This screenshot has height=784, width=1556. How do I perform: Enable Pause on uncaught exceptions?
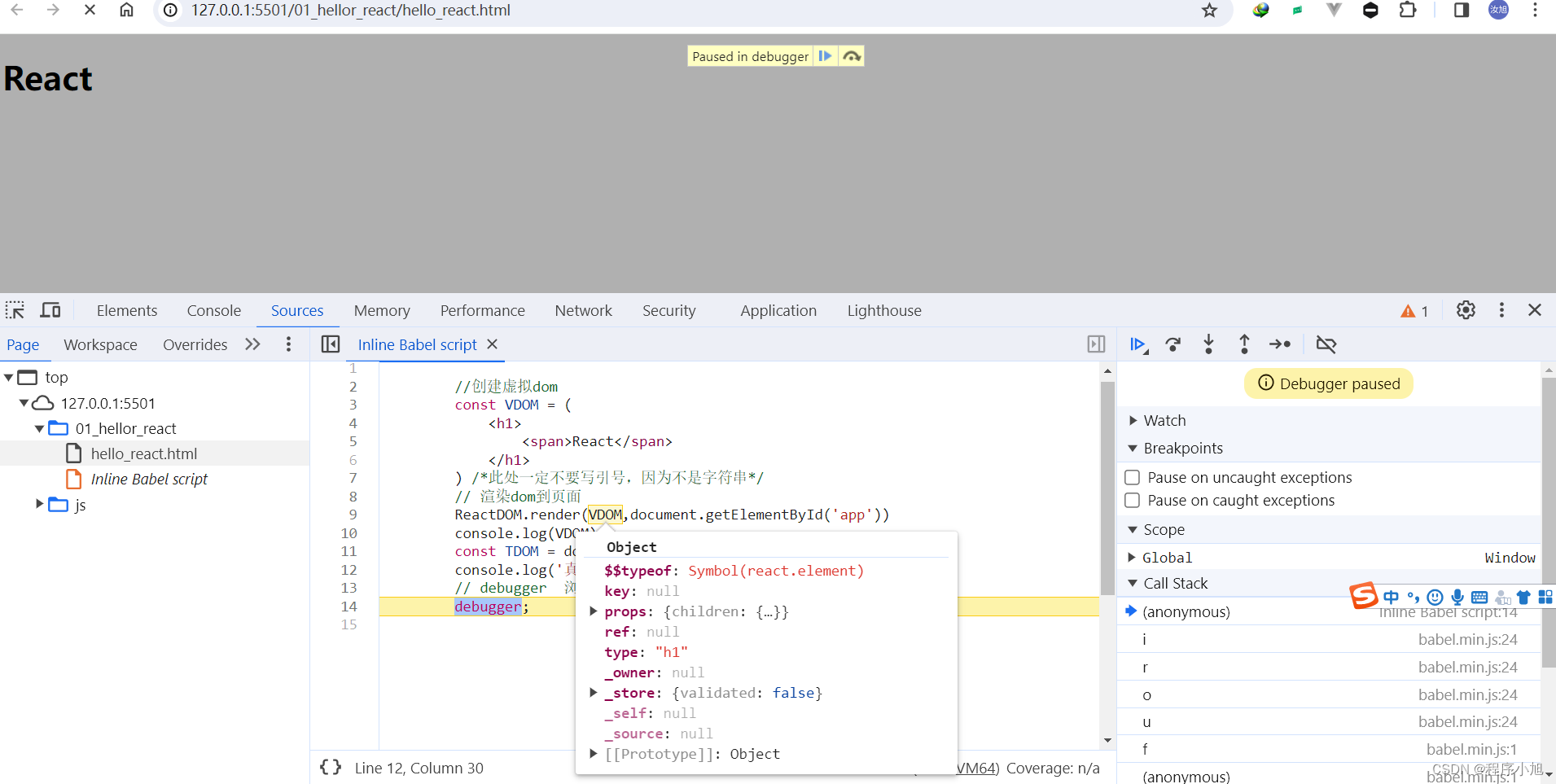coord(1132,477)
